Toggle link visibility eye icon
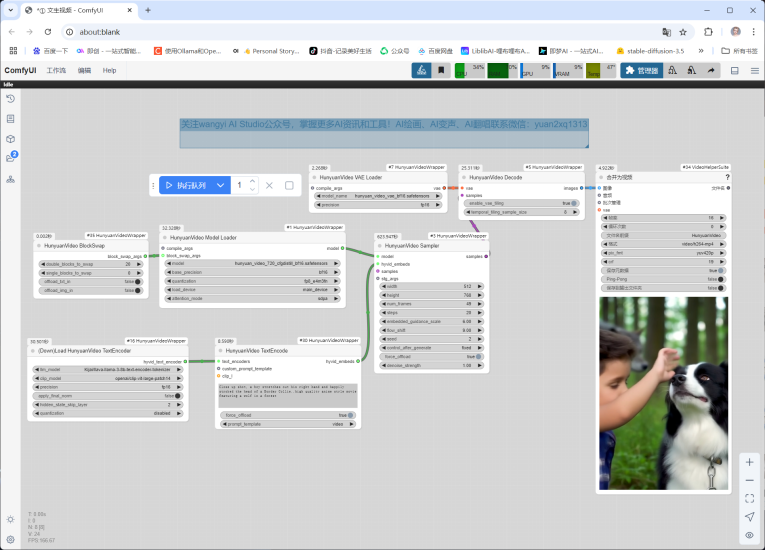 tap(749, 535)
